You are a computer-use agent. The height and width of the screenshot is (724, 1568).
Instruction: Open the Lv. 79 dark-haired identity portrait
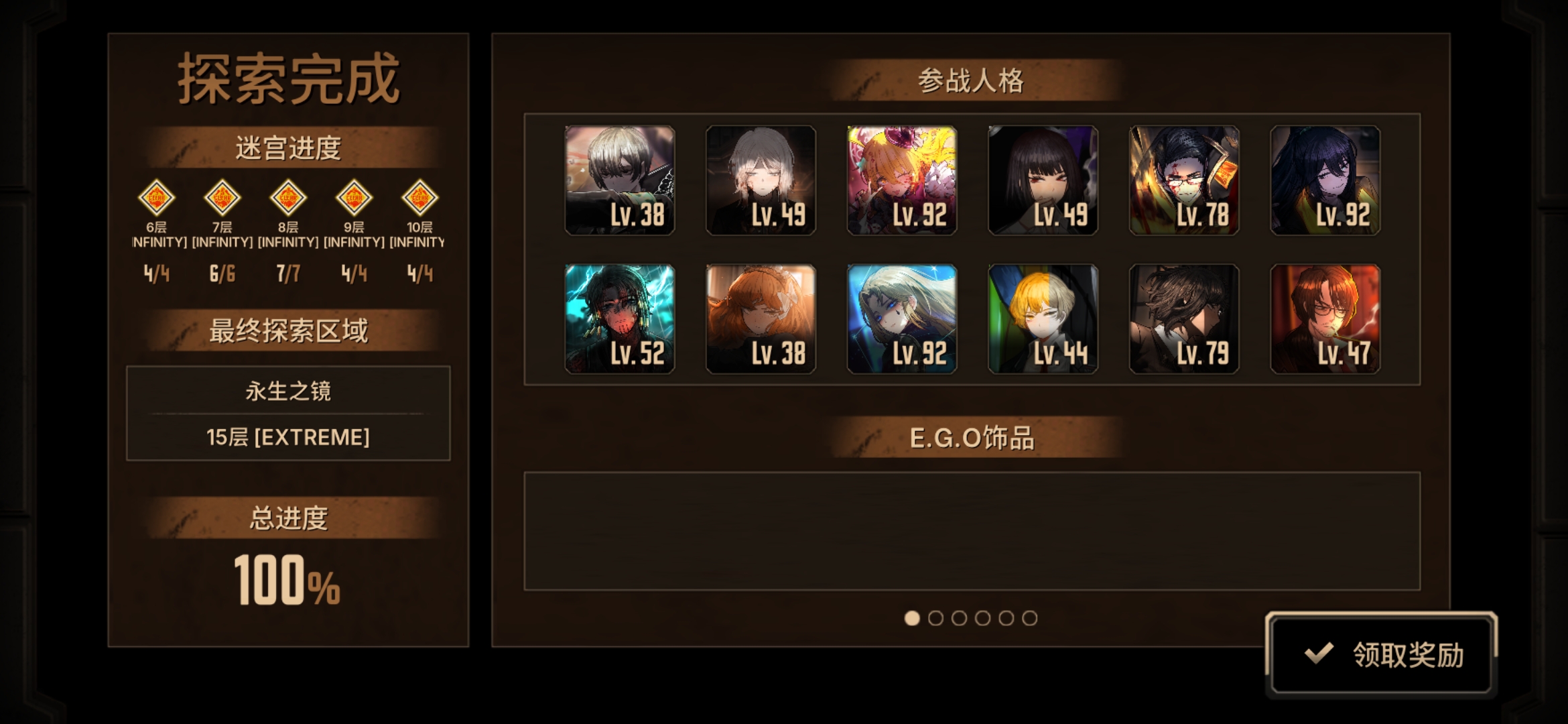point(1184,318)
